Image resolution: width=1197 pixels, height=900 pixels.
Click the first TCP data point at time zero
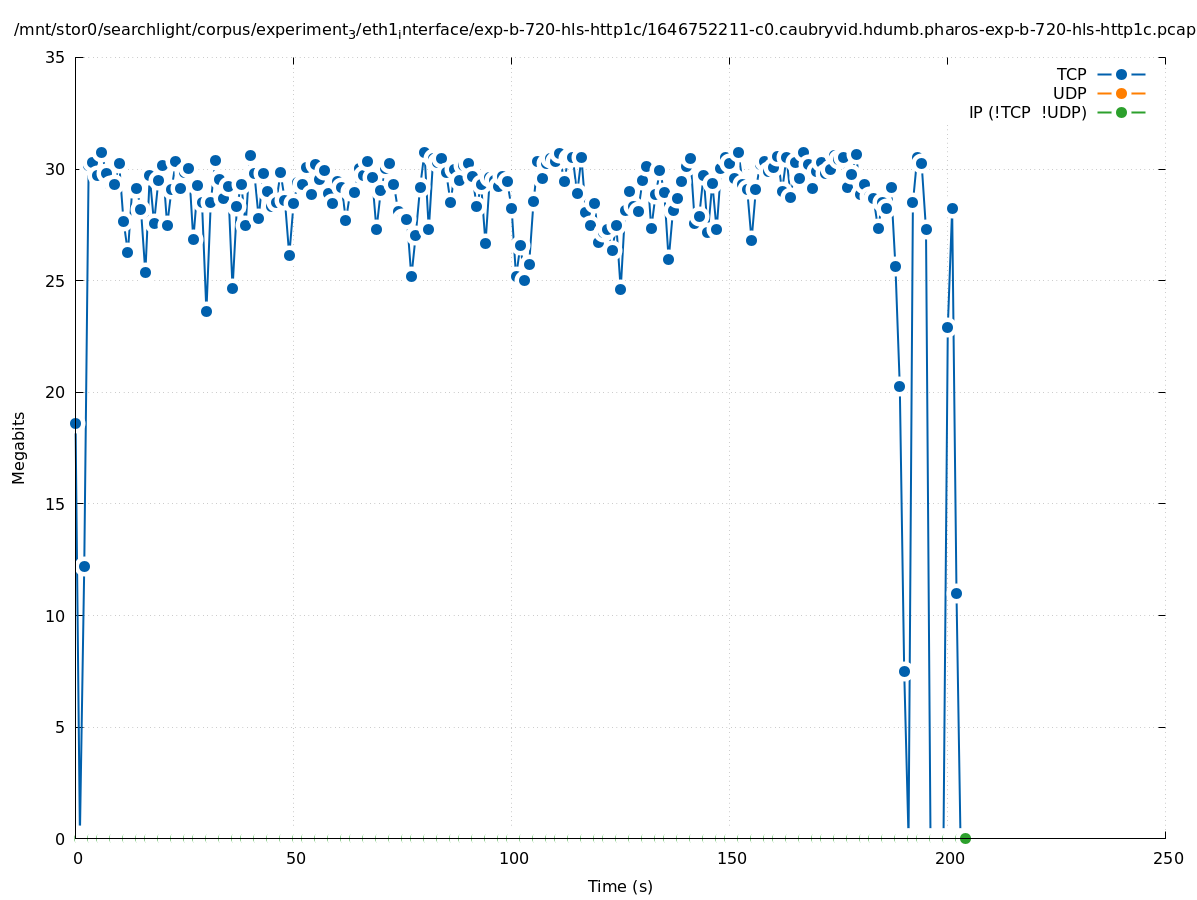click(75, 423)
